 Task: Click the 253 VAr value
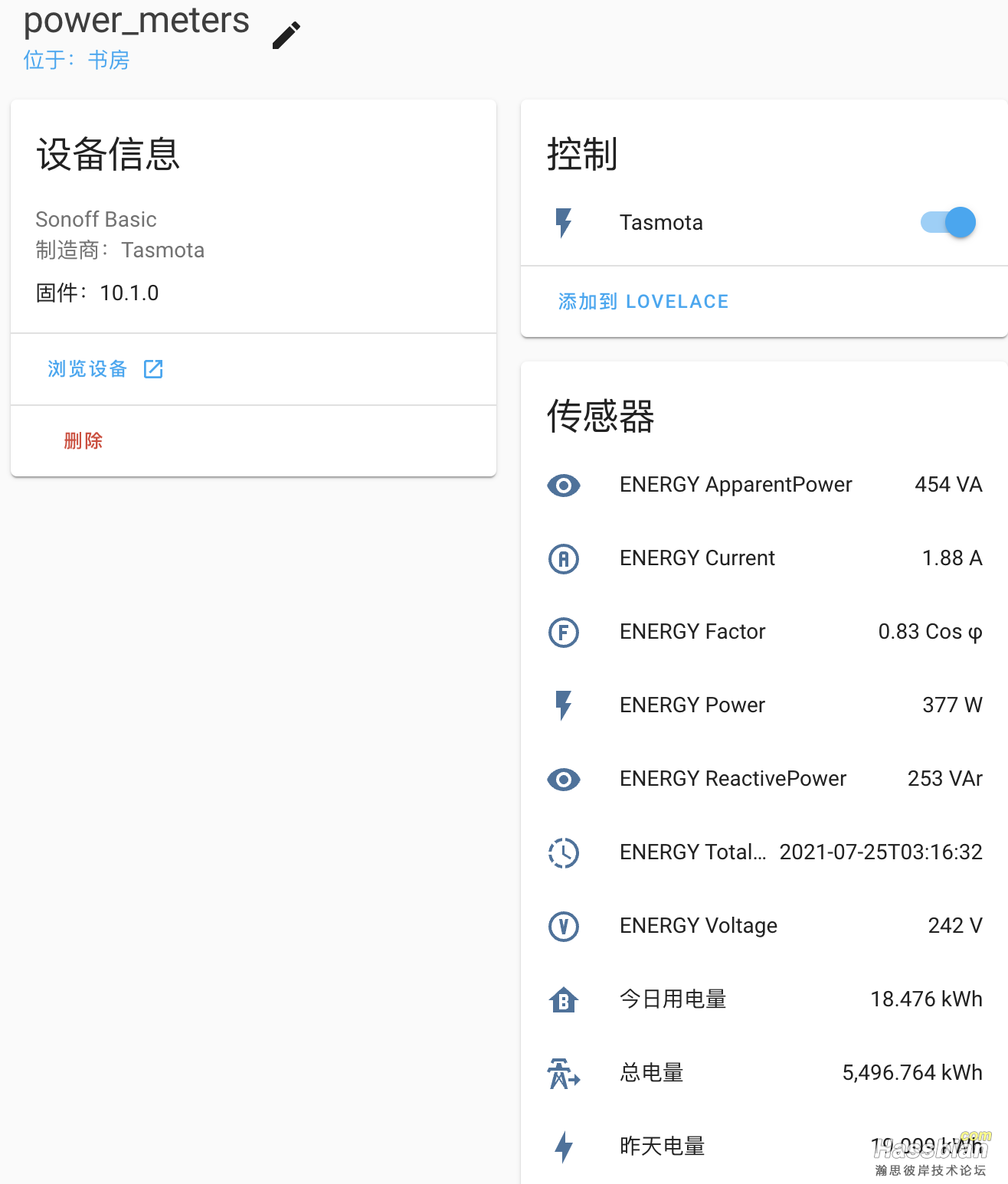(x=944, y=779)
